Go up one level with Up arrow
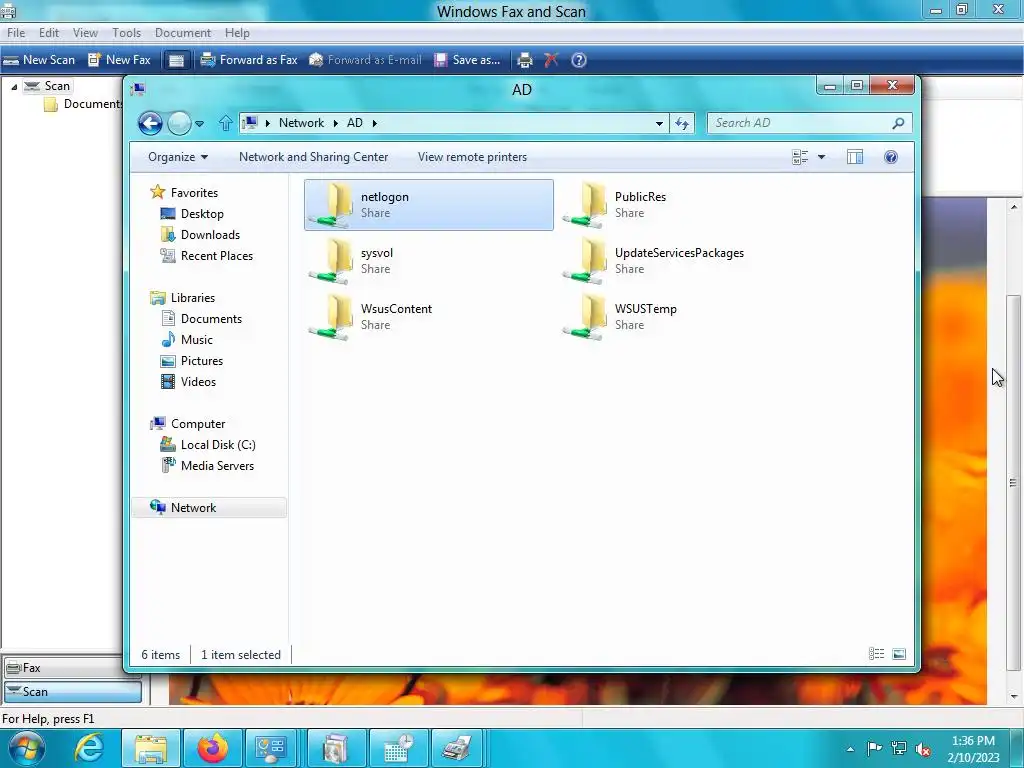1024x768 pixels. [x=225, y=123]
